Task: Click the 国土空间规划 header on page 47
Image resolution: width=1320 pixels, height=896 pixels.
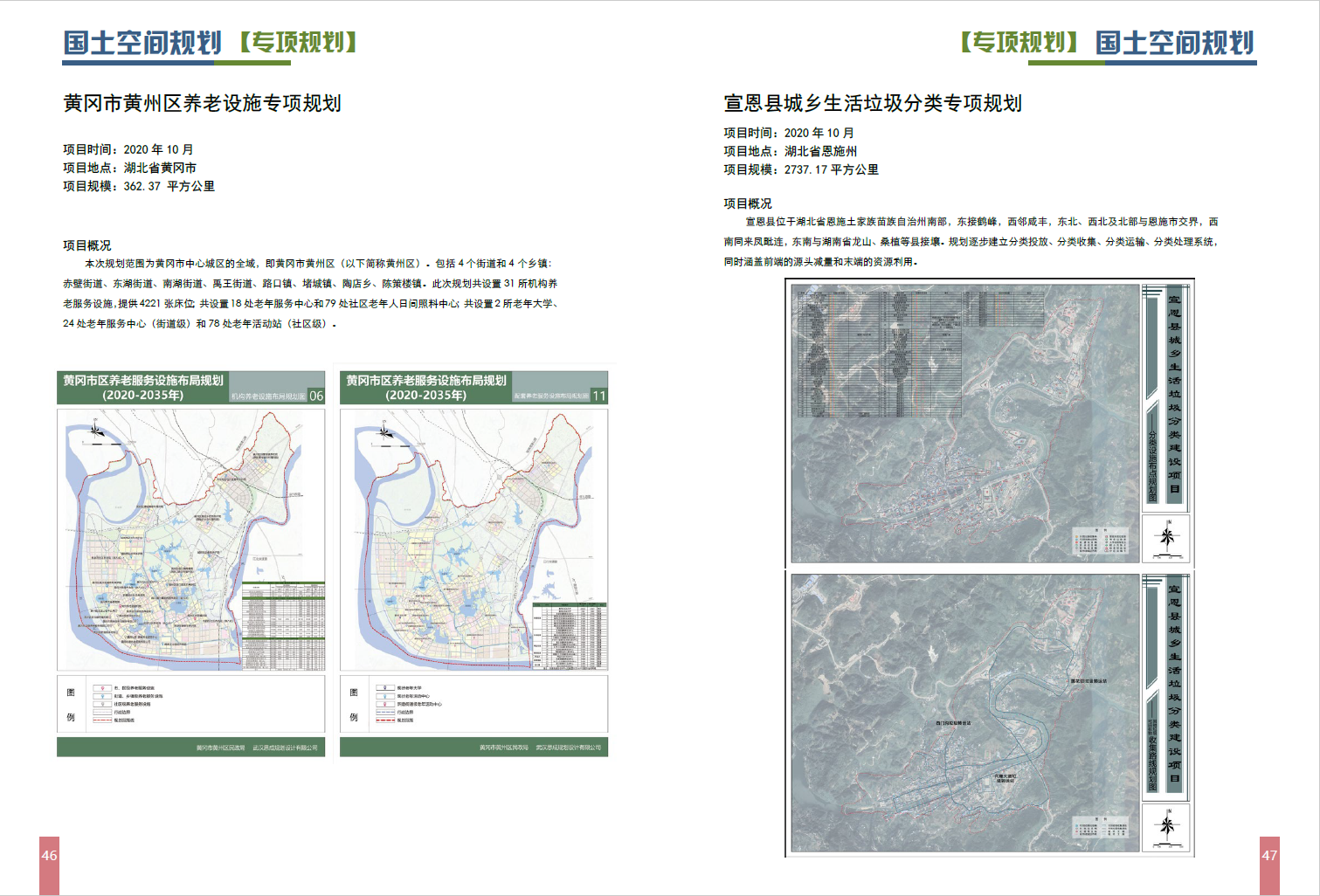Action: pos(1175,43)
